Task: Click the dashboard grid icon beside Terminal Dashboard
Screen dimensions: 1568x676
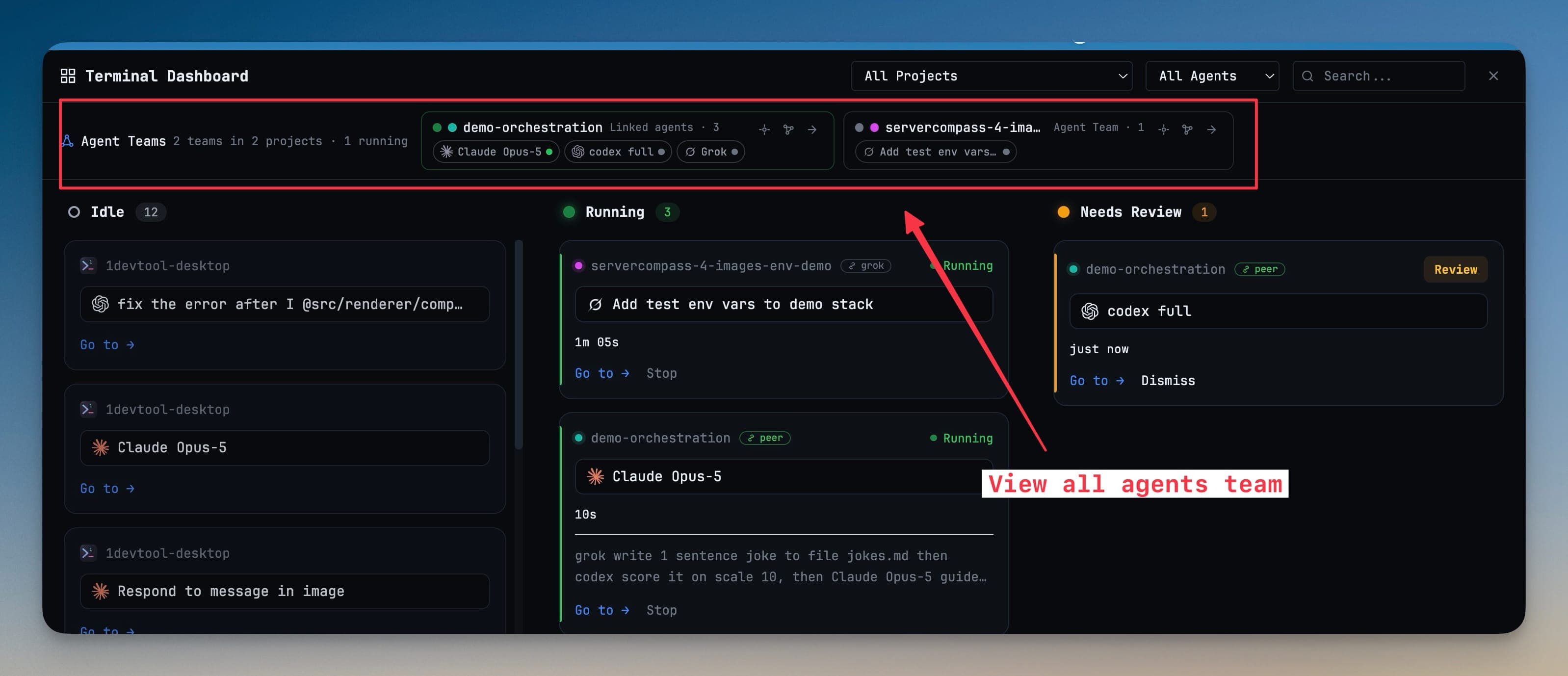Action: click(x=68, y=76)
